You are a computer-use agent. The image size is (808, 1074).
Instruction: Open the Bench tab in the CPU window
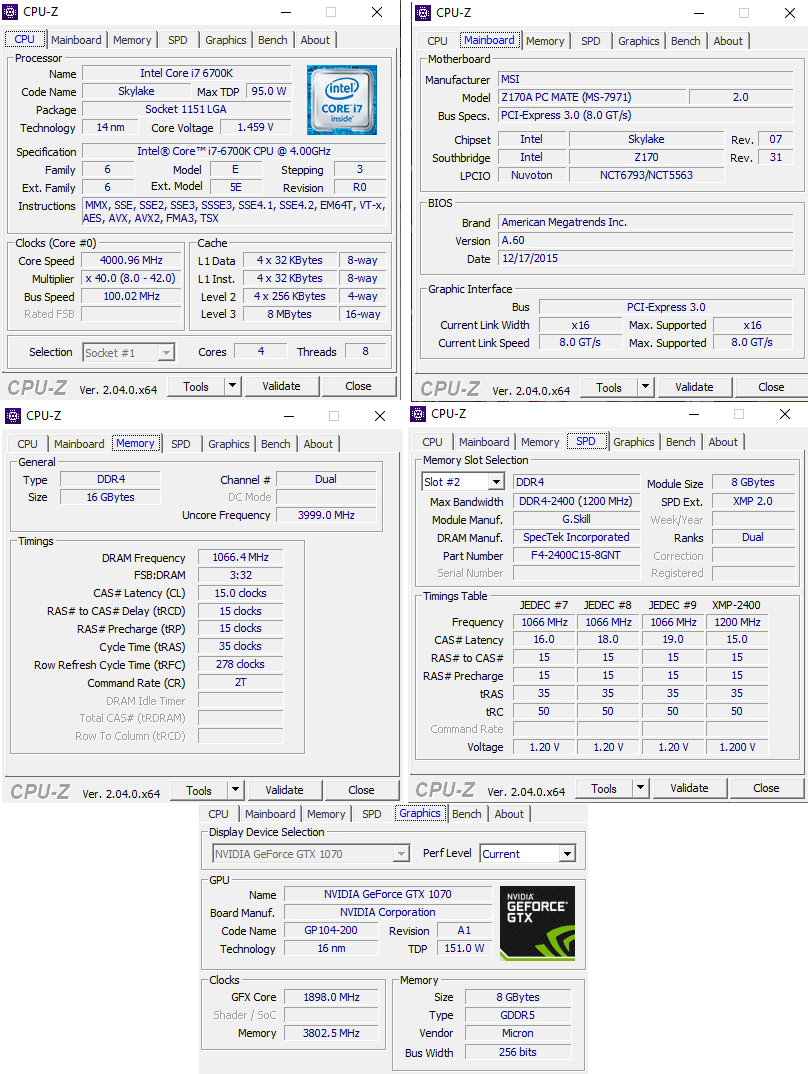click(273, 40)
